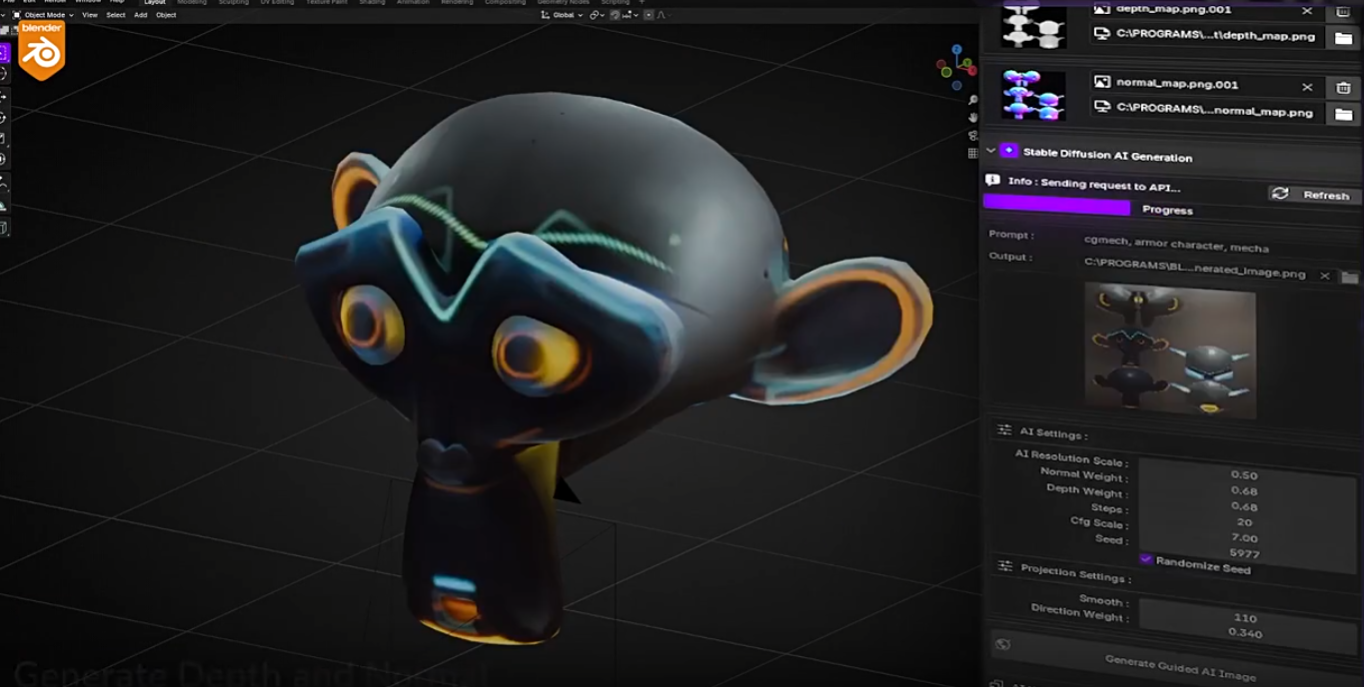Image resolution: width=1364 pixels, height=687 pixels.
Task: Click the Cfg Scale 7.00 field
Action: tap(1243, 537)
